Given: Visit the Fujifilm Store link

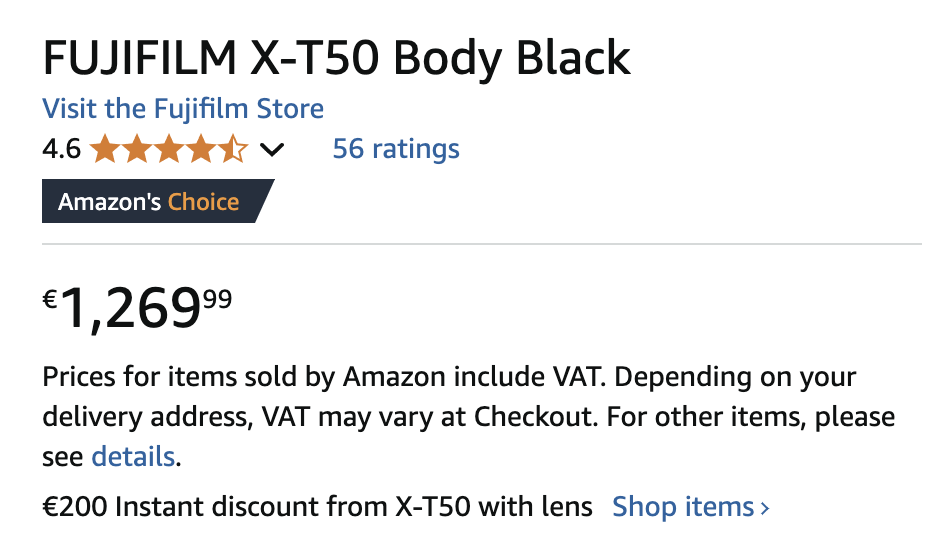Looking at the screenshot, I should (x=183, y=108).
